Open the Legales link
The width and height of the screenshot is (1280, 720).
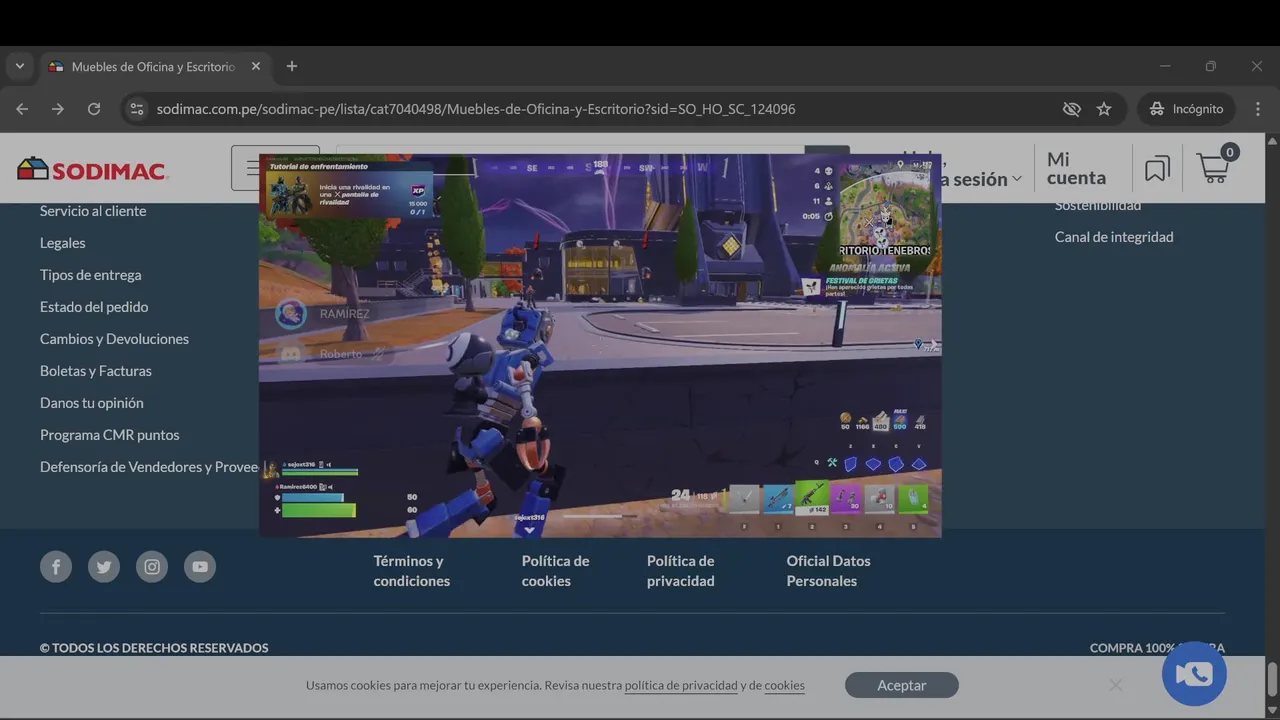point(63,243)
